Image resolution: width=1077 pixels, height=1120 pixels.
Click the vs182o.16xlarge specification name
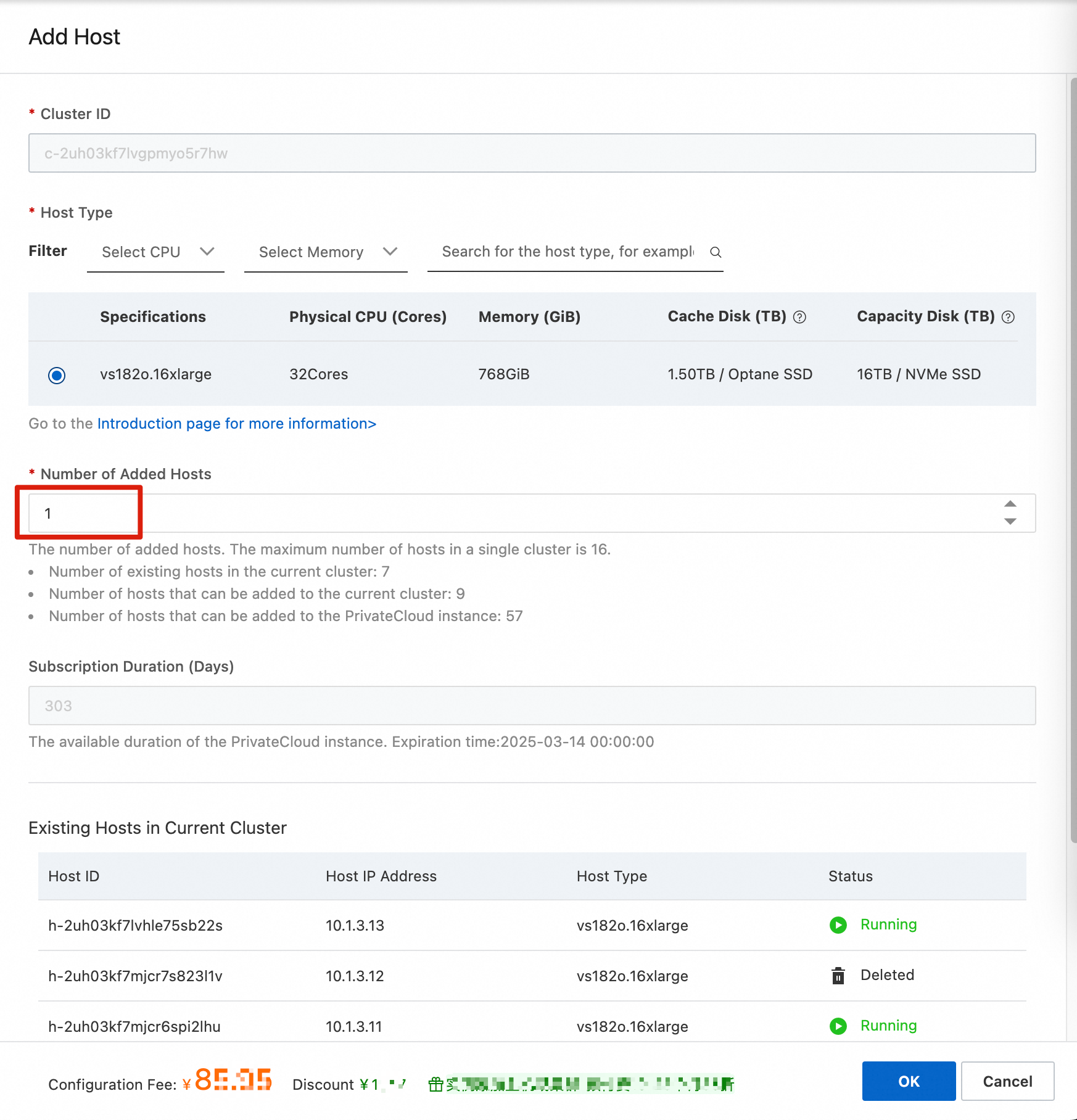156,374
